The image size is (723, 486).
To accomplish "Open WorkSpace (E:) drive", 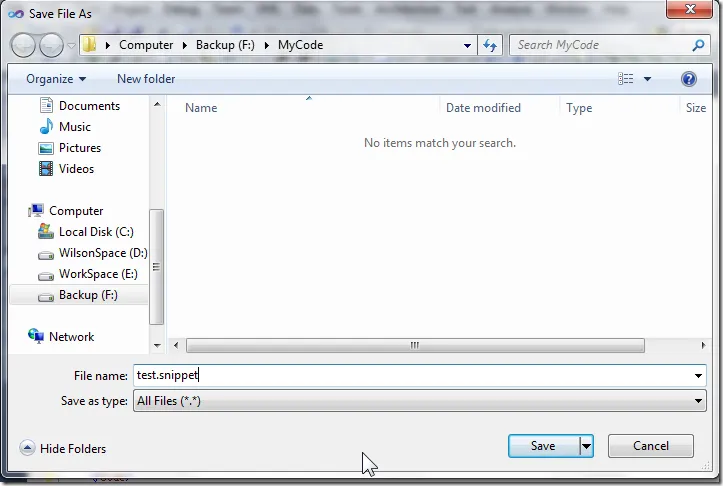I will point(98,274).
